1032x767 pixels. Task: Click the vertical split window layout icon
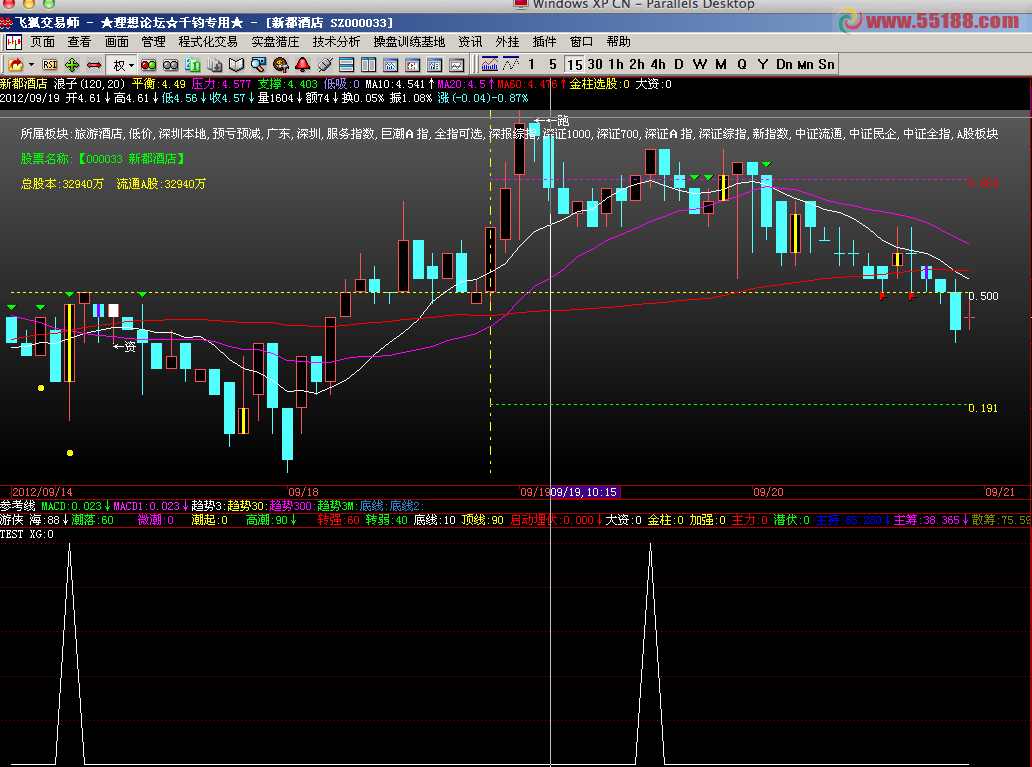368,64
